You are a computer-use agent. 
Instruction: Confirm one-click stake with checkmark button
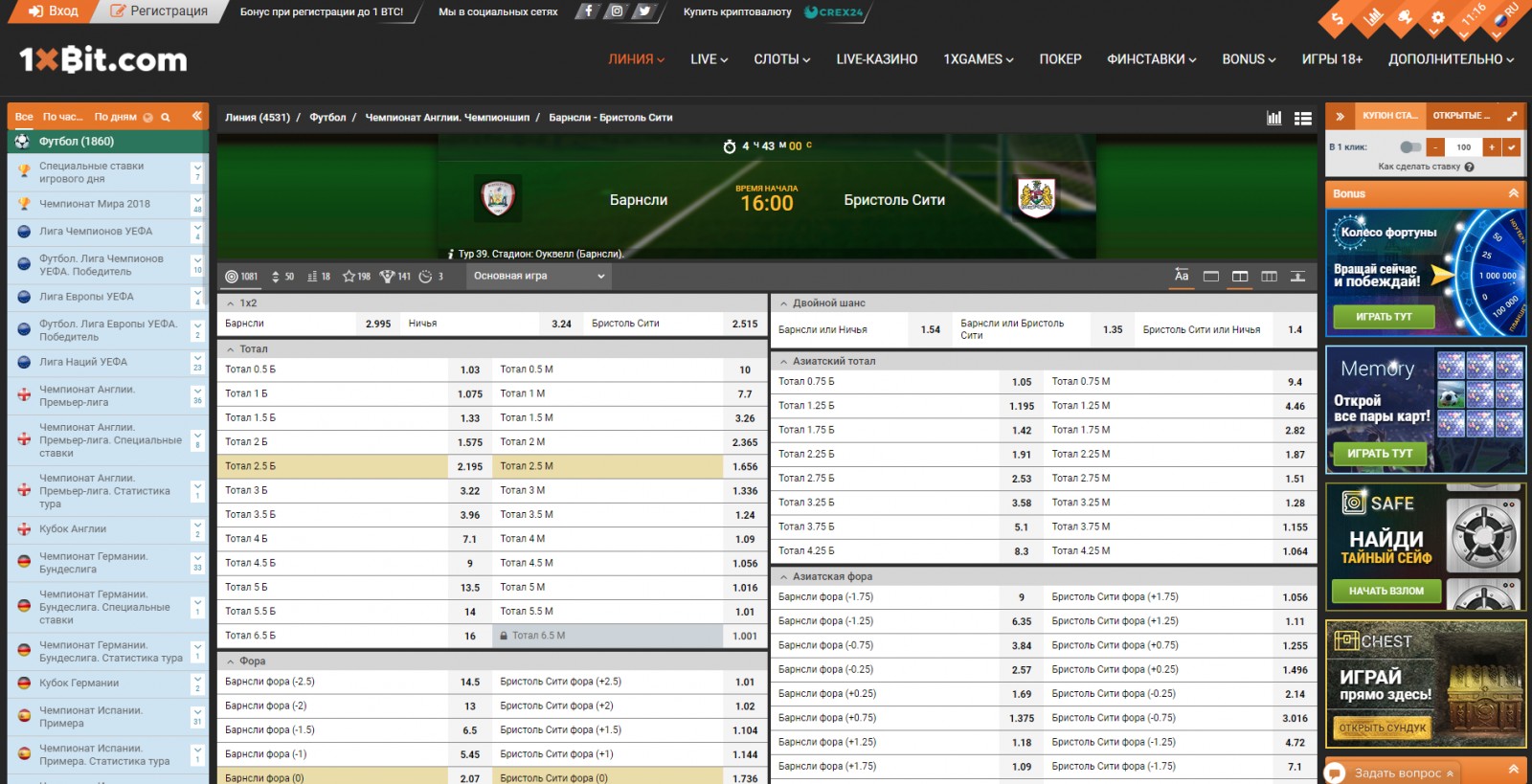click(x=1511, y=146)
